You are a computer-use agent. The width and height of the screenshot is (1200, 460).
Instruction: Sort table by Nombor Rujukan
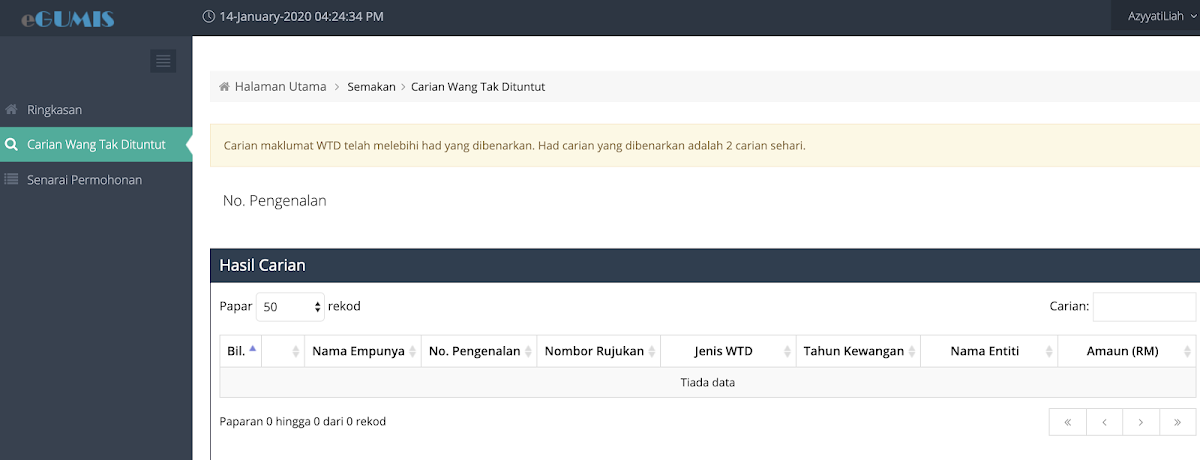coord(599,351)
